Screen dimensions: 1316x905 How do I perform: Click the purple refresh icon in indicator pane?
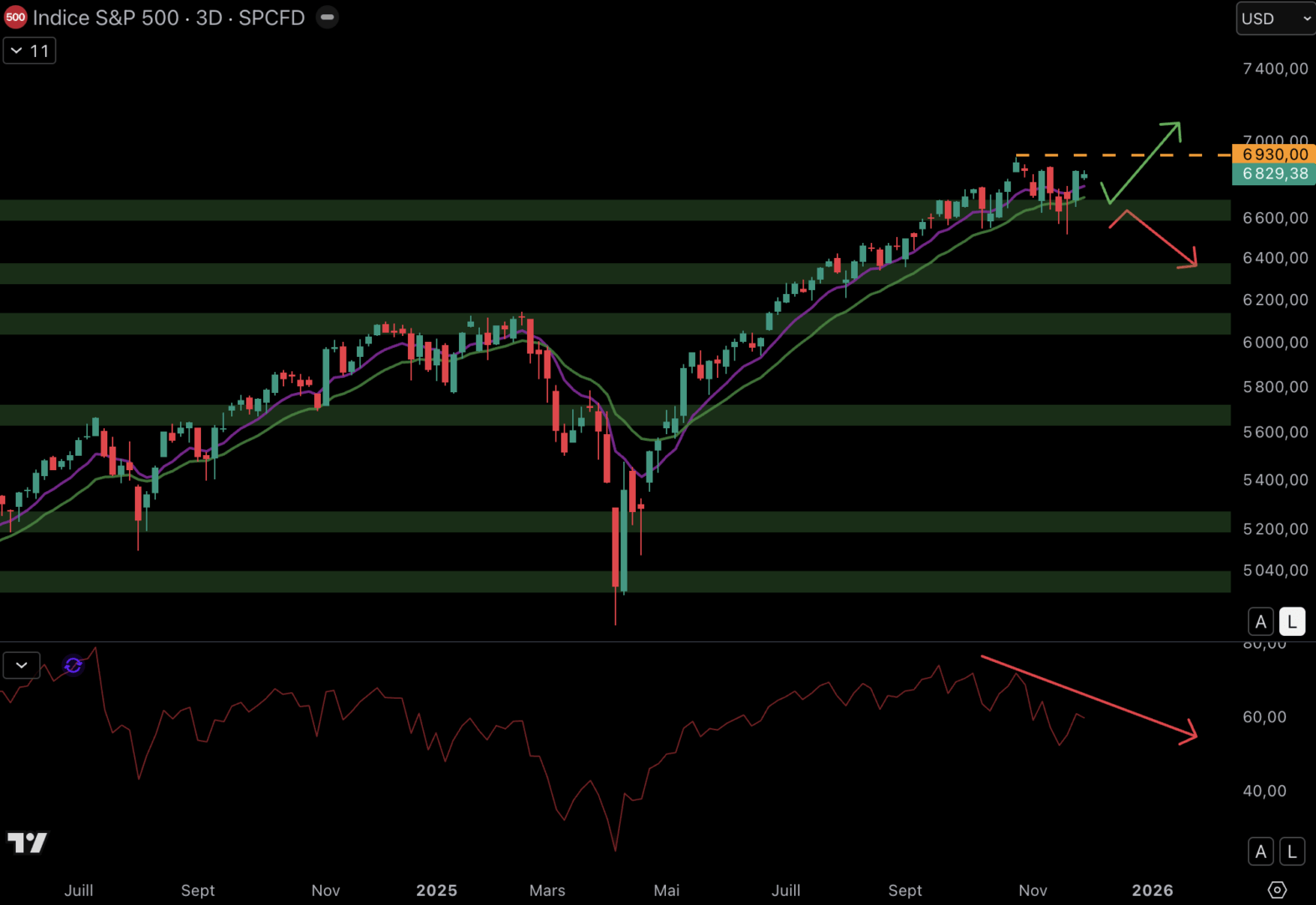click(74, 665)
